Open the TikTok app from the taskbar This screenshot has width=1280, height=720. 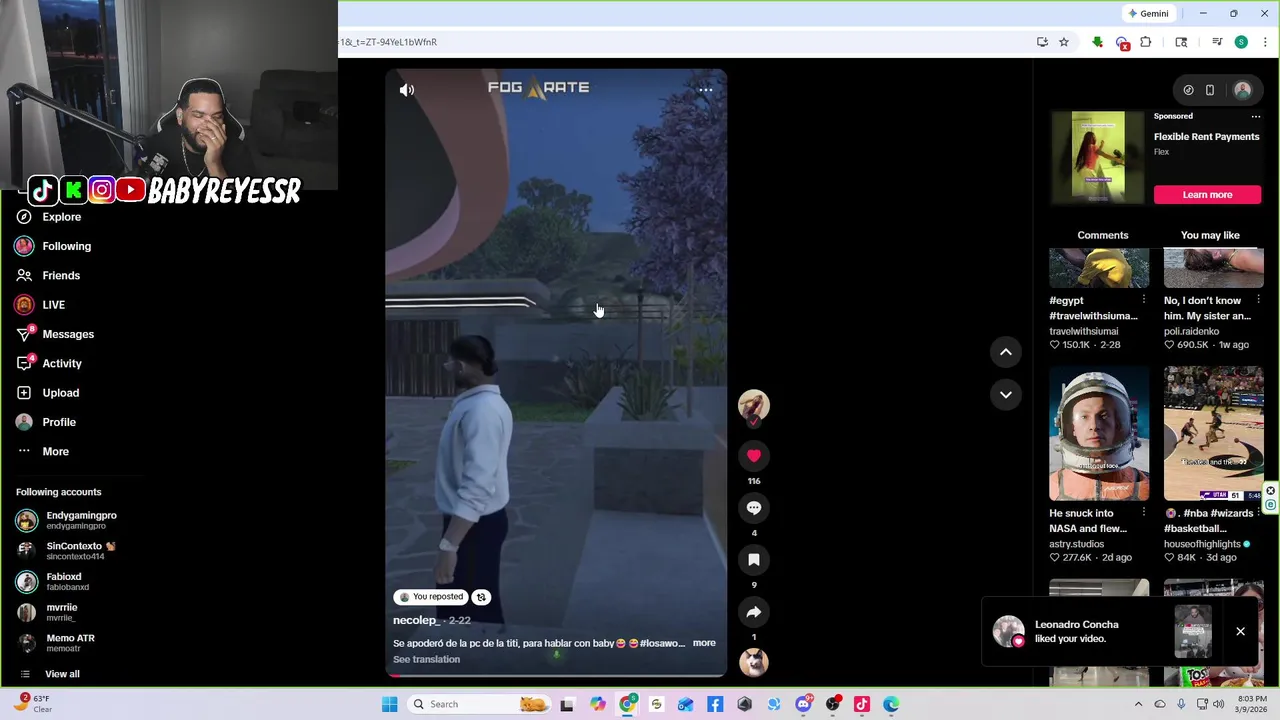point(862,704)
